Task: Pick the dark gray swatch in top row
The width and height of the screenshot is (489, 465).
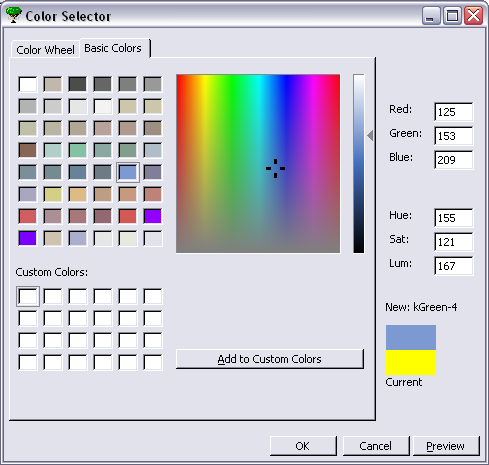Action: tap(78, 84)
